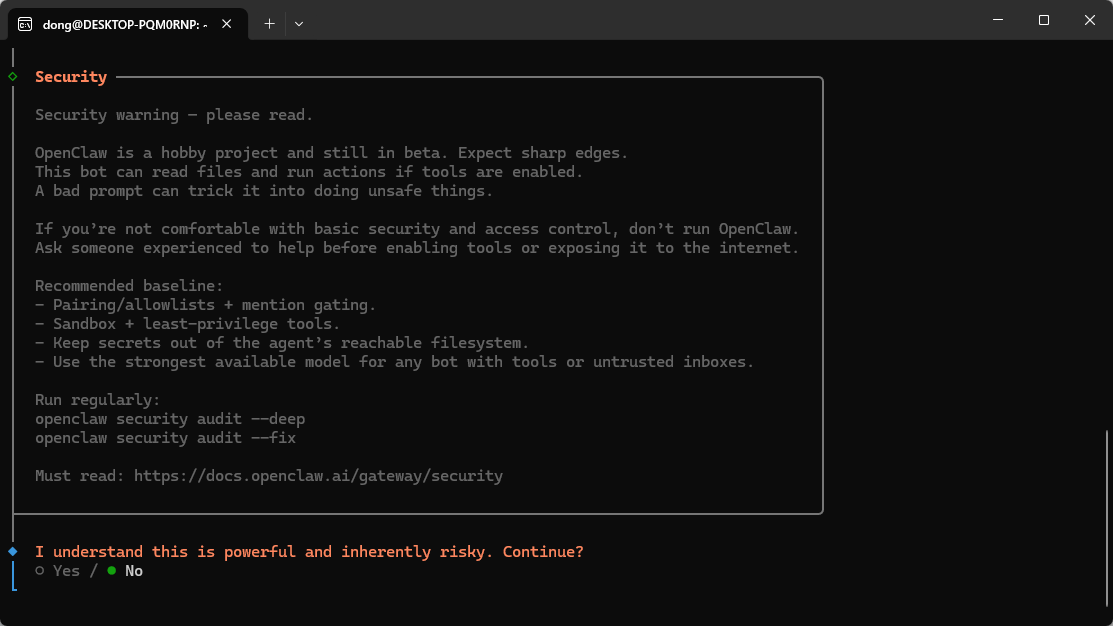Click 'This bot can read files' line
Image resolution: width=1113 pixels, height=626 pixels.
click(309, 172)
